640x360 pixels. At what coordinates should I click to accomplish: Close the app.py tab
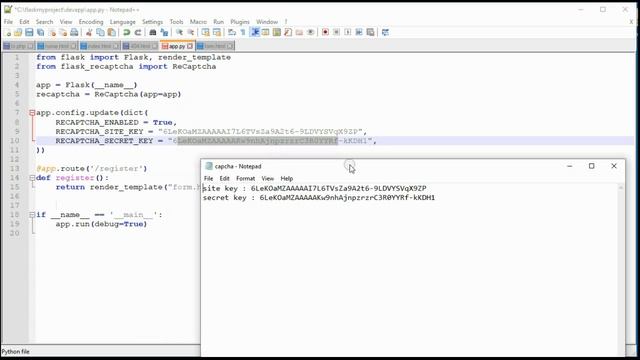click(190, 46)
